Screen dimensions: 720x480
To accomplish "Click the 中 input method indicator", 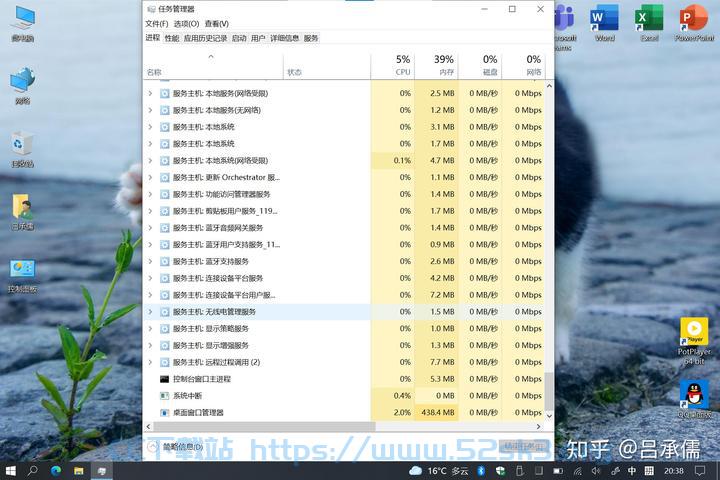I will (632, 471).
